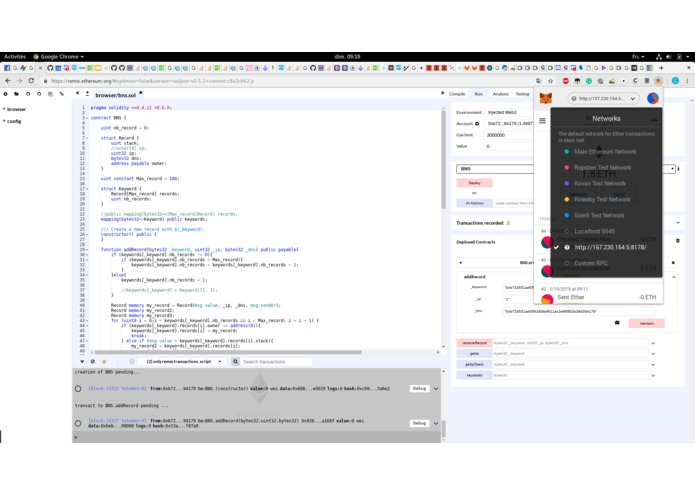
Task: Clear the Remix console
Action: click(93, 362)
